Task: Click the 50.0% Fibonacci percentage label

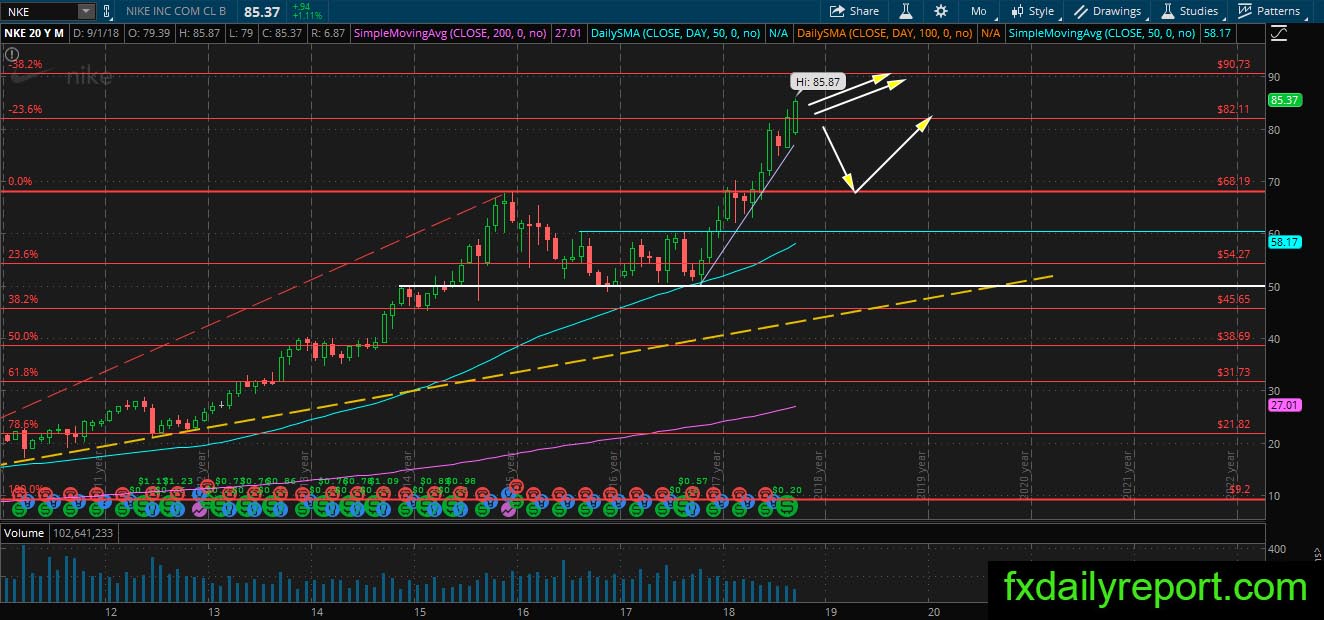Action: click(x=23, y=337)
